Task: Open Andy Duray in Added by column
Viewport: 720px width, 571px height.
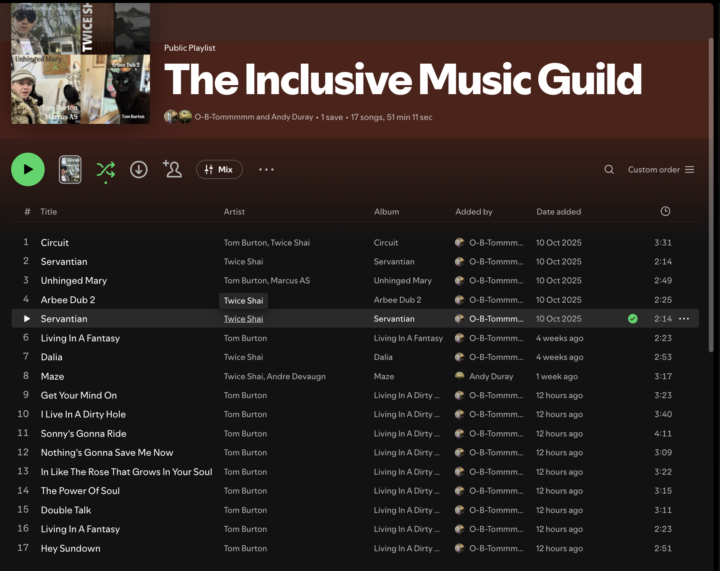Action: 491,376
